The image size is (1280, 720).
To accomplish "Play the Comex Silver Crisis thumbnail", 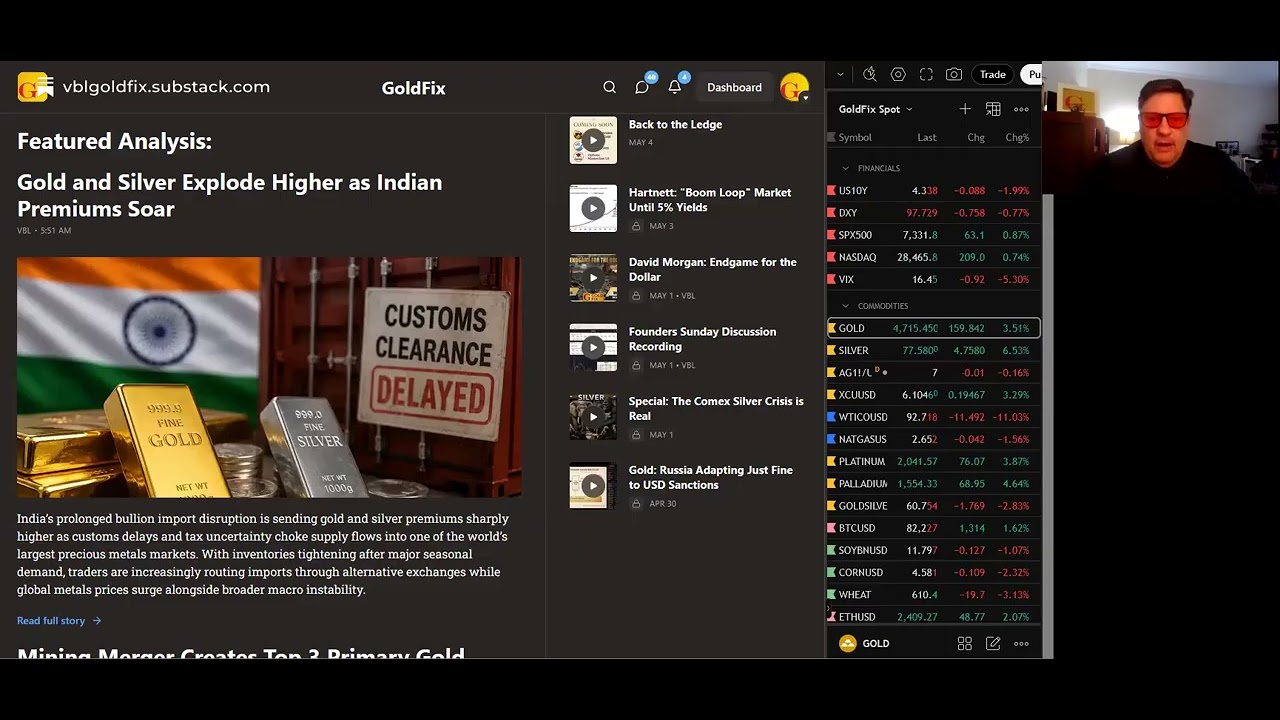I will pyautogui.click(x=593, y=417).
